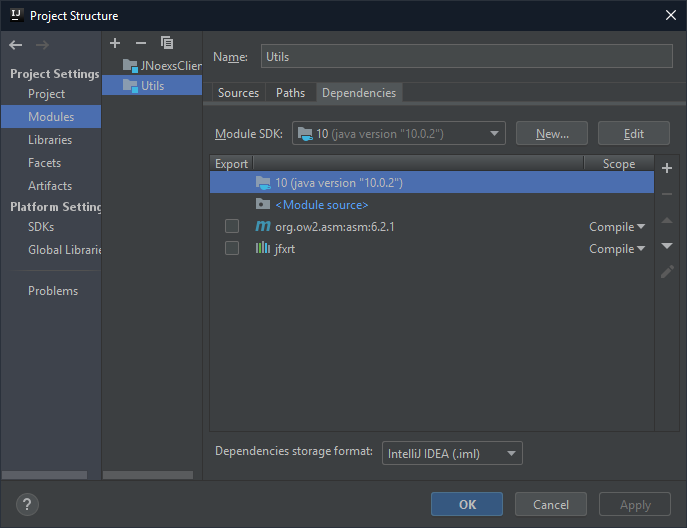
Task: Add dependency with the plus icon
Action: (x=667, y=168)
